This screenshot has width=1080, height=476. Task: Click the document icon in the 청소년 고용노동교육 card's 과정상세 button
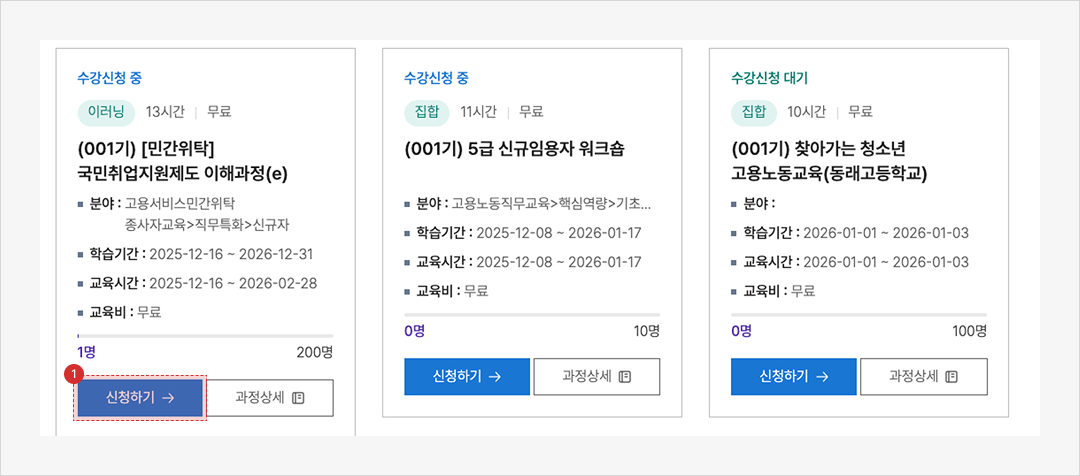tap(952, 377)
